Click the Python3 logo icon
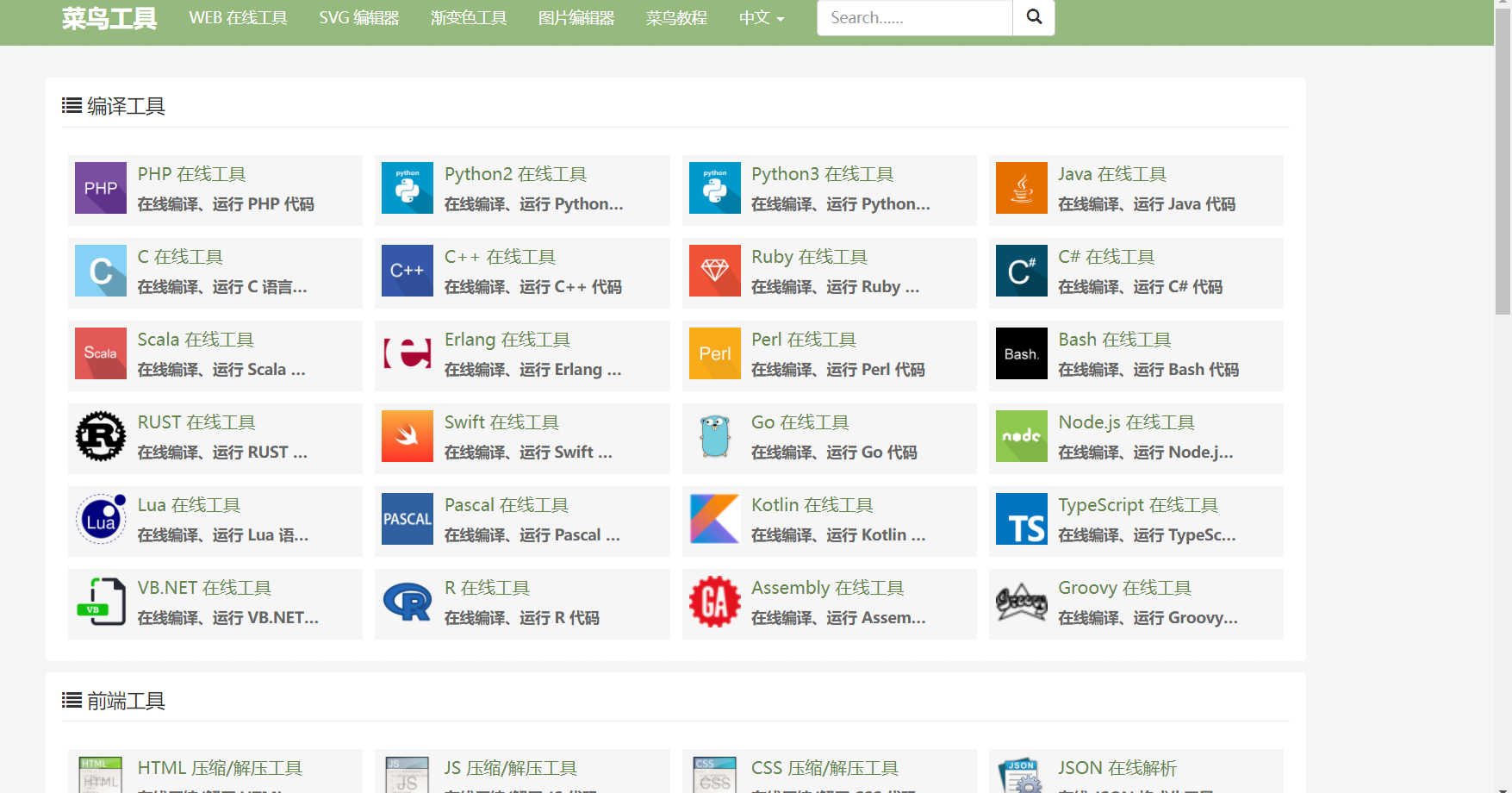Image resolution: width=1512 pixels, height=793 pixels. [x=715, y=188]
